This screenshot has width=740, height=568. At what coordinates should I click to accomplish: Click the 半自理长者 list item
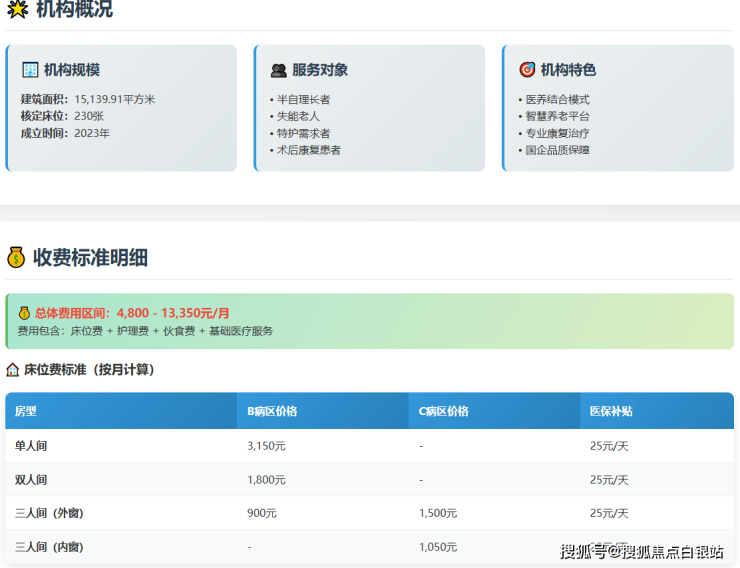tap(303, 99)
